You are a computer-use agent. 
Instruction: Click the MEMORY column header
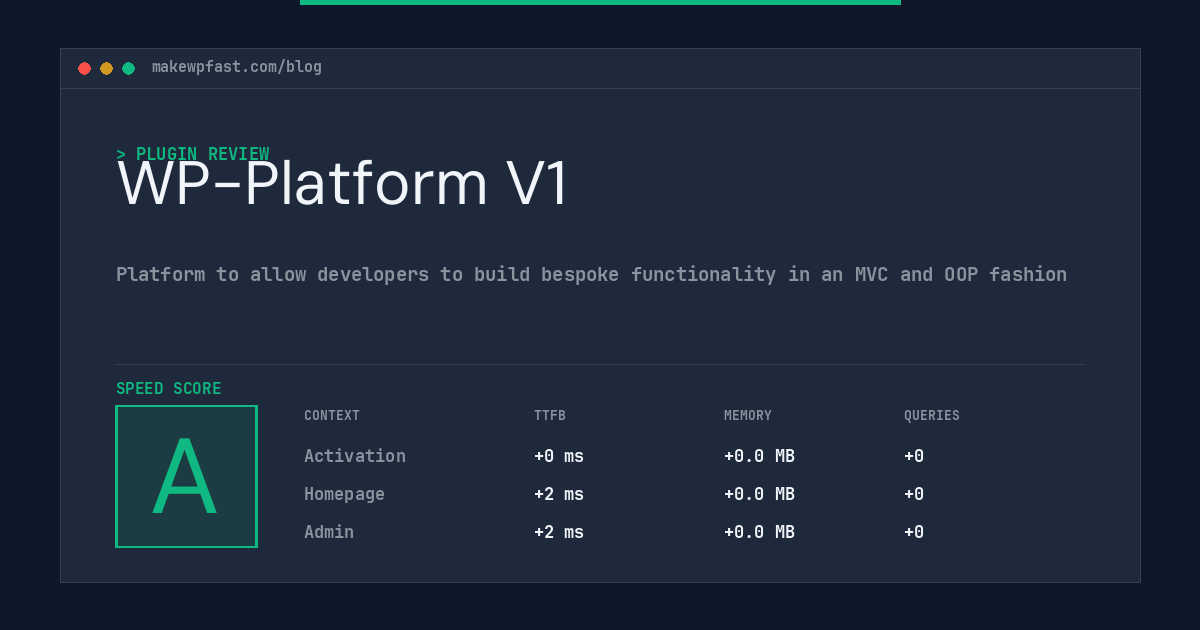(748, 416)
